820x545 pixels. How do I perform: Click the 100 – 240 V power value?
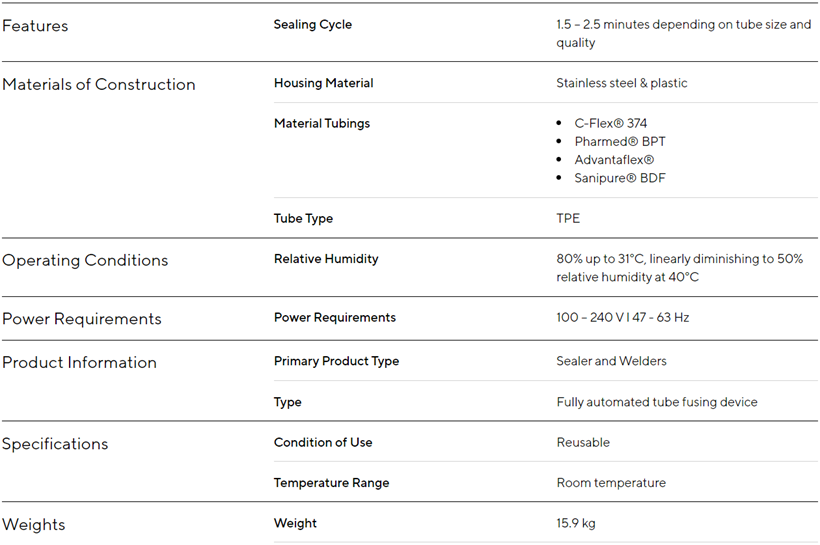click(x=622, y=318)
